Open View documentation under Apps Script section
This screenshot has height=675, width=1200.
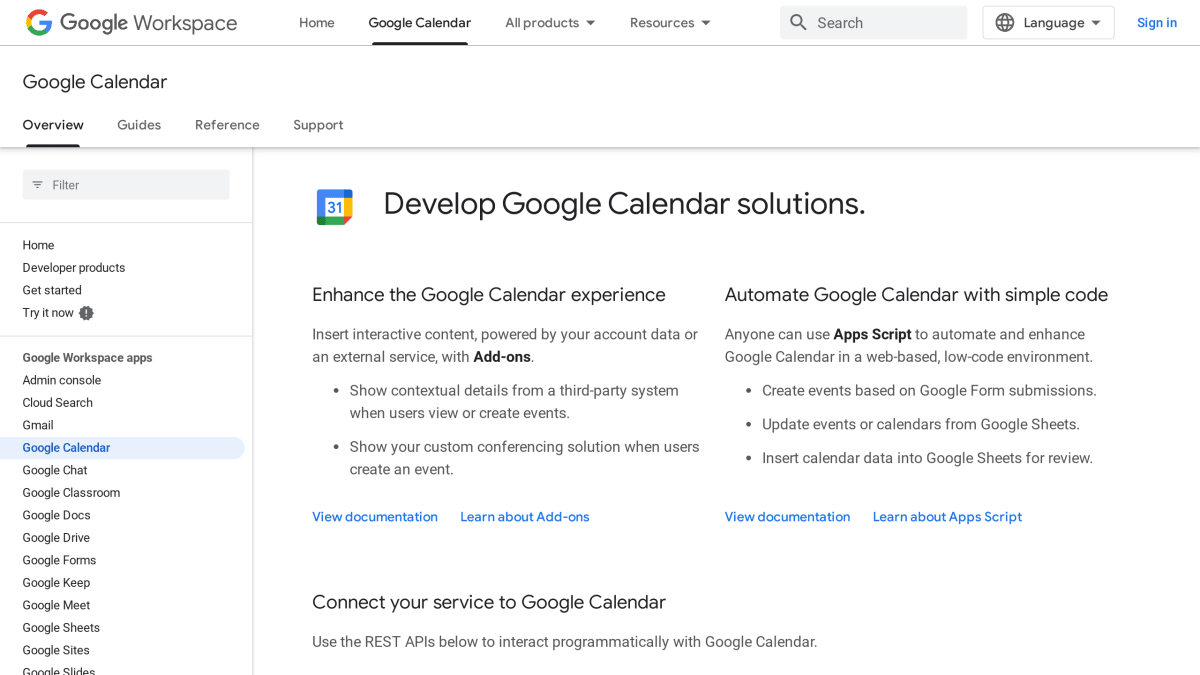coord(788,517)
